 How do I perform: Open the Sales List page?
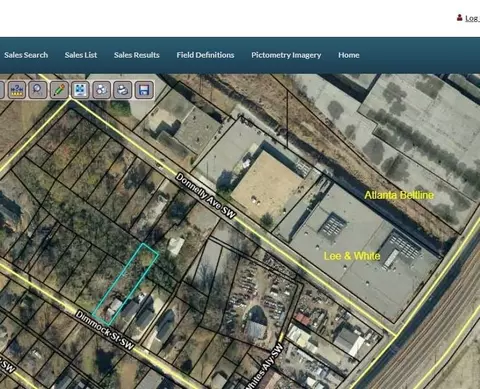tap(81, 55)
